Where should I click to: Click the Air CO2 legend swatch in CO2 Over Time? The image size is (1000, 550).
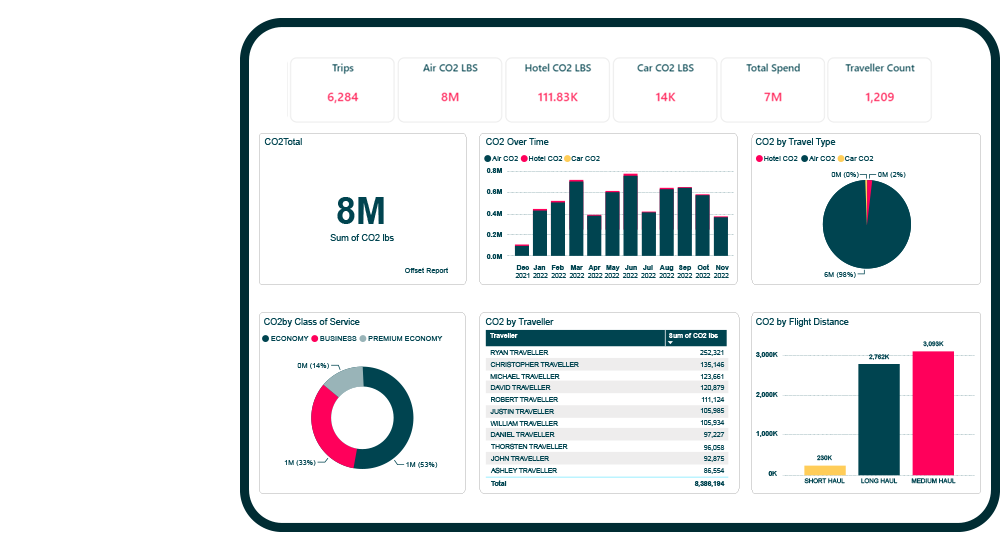click(488, 158)
